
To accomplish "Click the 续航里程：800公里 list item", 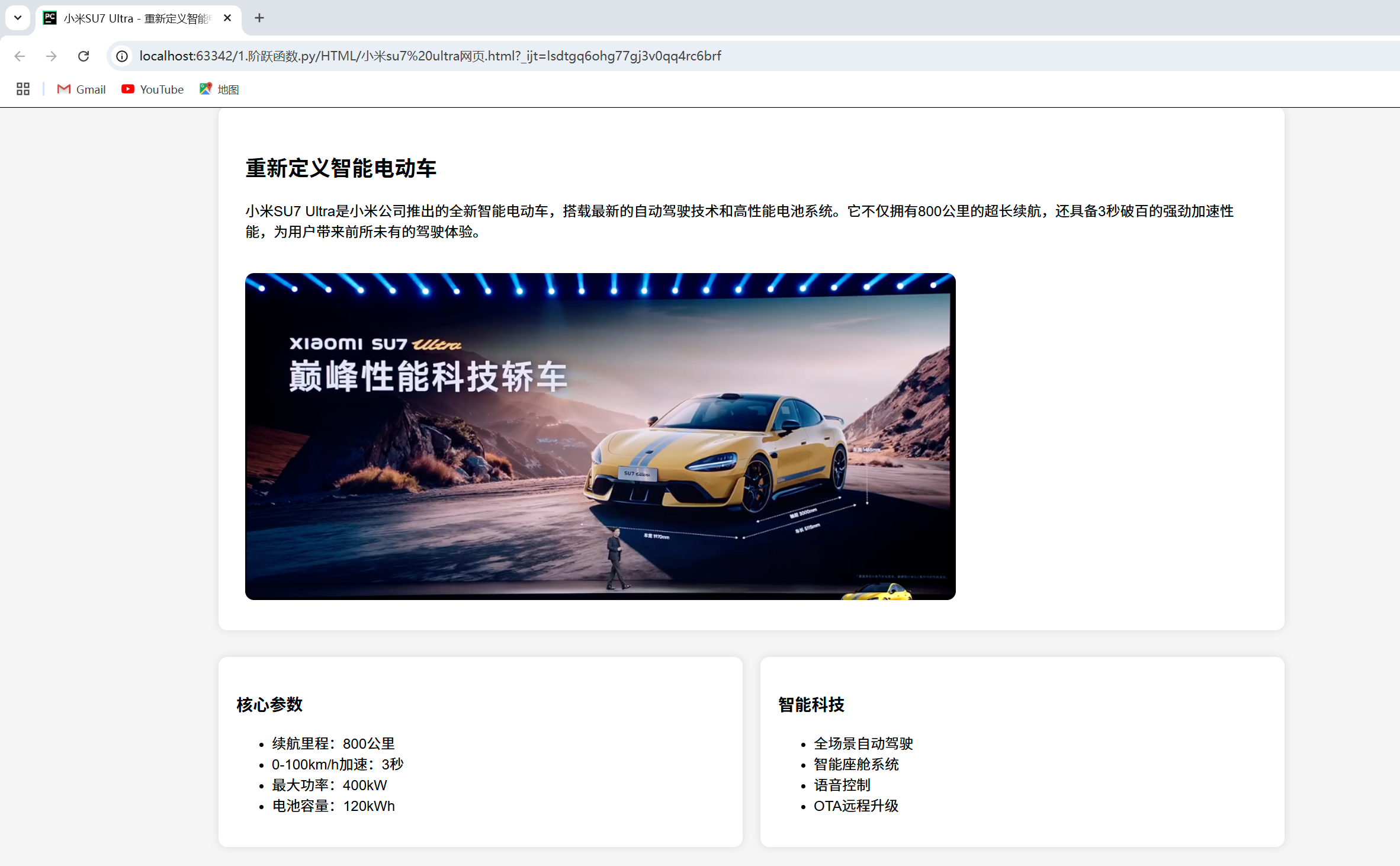I will pos(333,743).
